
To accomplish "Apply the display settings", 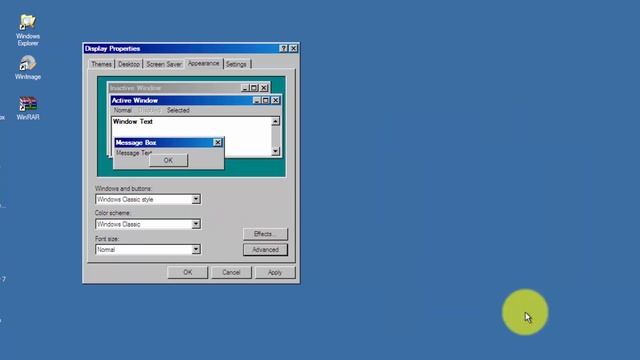I will click(275, 272).
